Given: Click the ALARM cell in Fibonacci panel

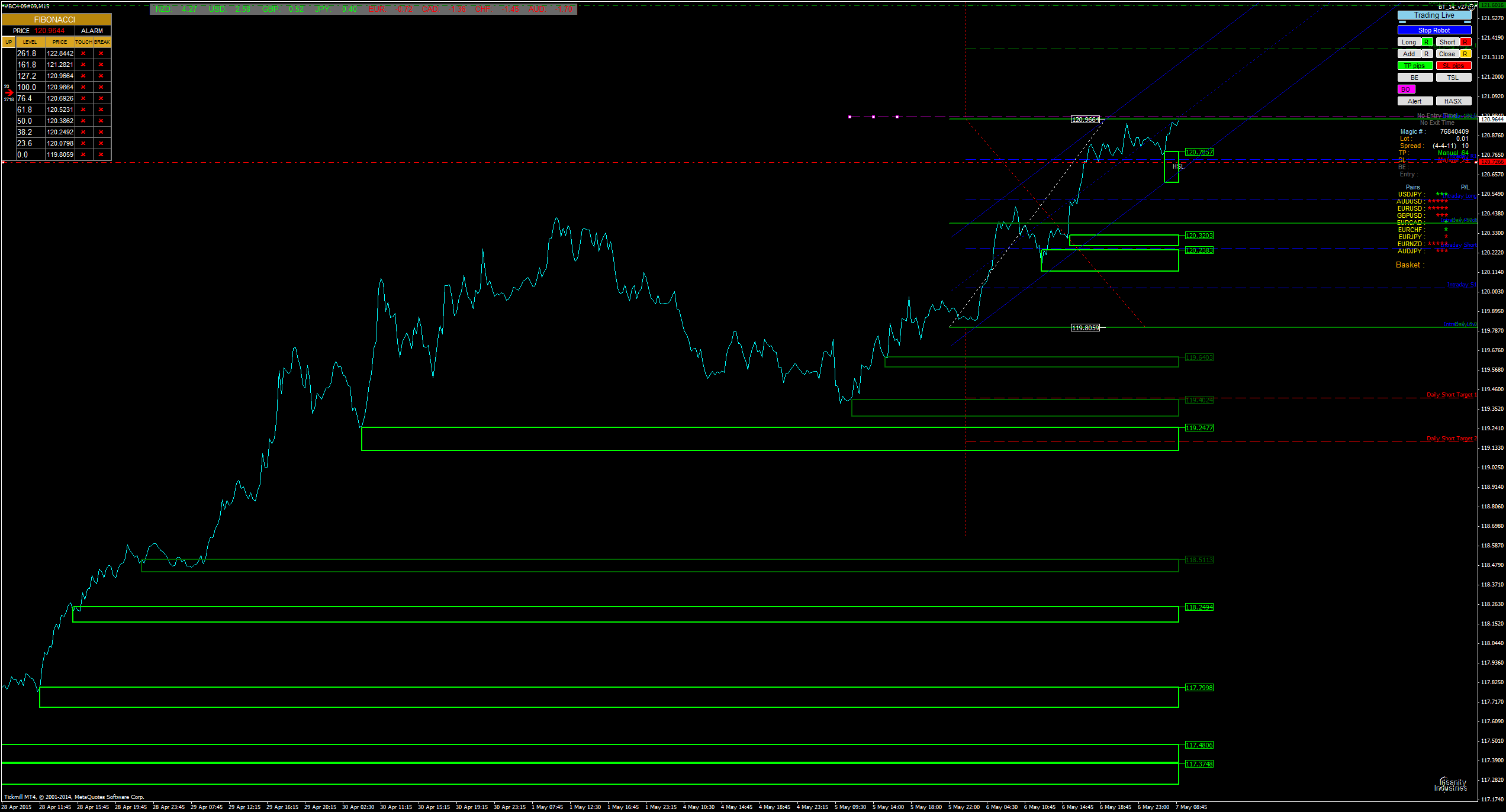Looking at the screenshot, I should tap(92, 31).
